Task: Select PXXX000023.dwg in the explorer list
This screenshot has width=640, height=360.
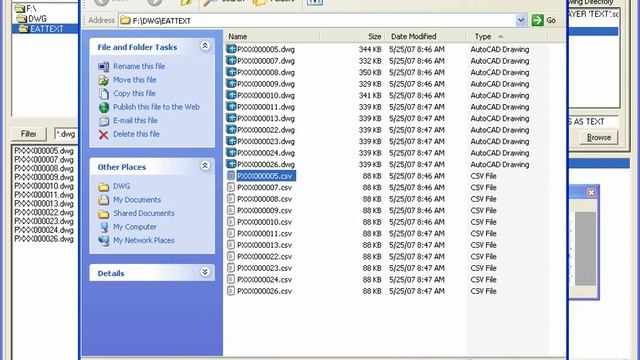Action: click(266, 141)
